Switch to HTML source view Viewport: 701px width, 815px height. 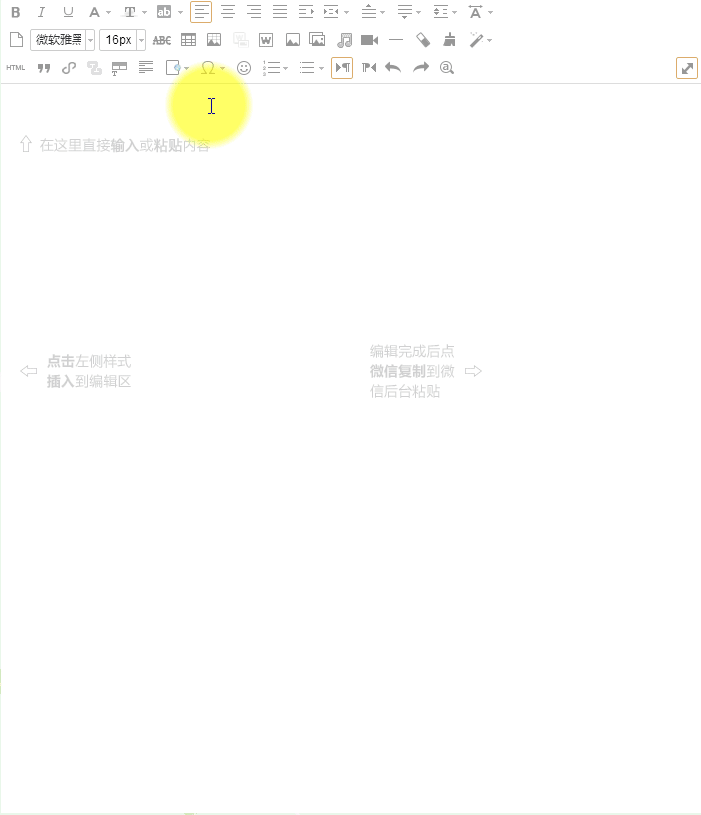[16, 68]
